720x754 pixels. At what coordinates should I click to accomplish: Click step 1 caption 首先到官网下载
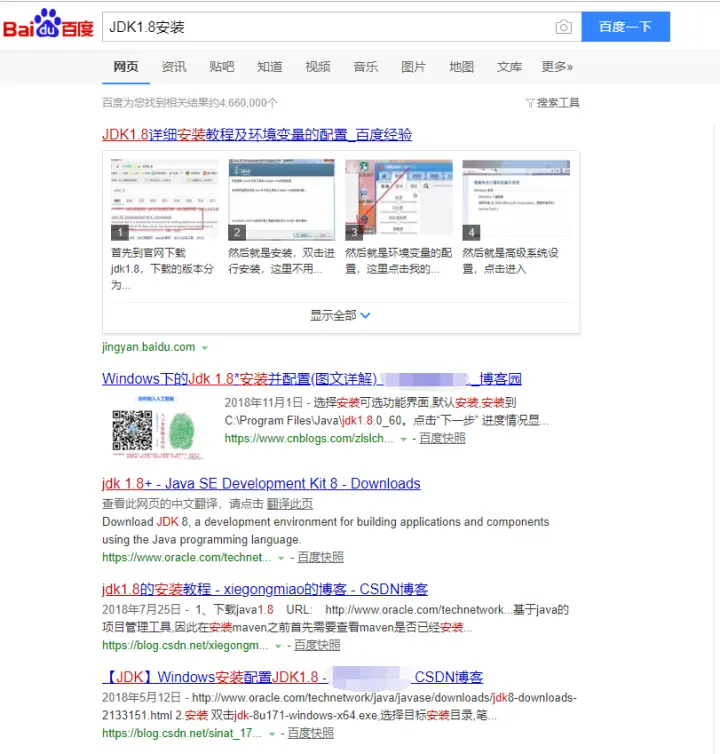point(162,269)
